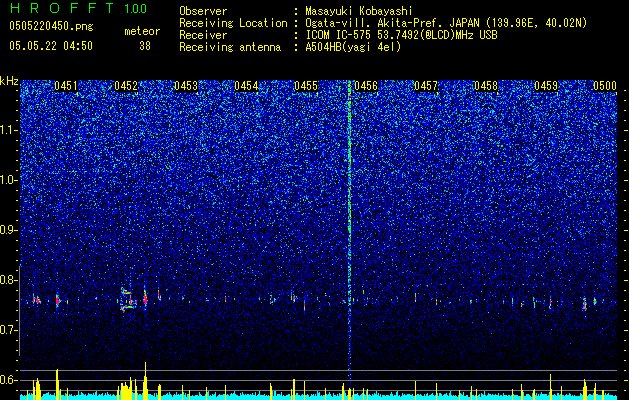Click the 0452 time marker
This screenshot has width=629, height=400.
(x=126, y=86)
